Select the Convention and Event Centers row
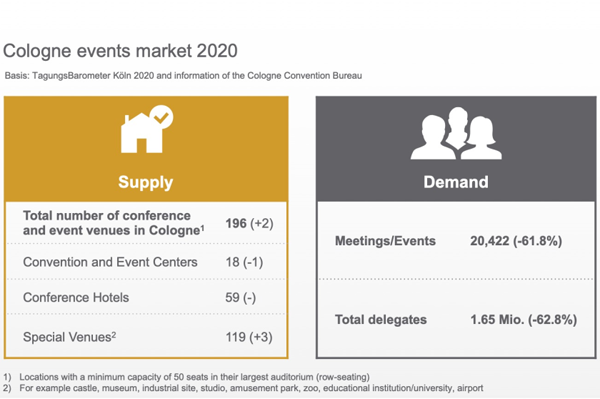This screenshot has height=399, width=600. pyautogui.click(x=147, y=262)
